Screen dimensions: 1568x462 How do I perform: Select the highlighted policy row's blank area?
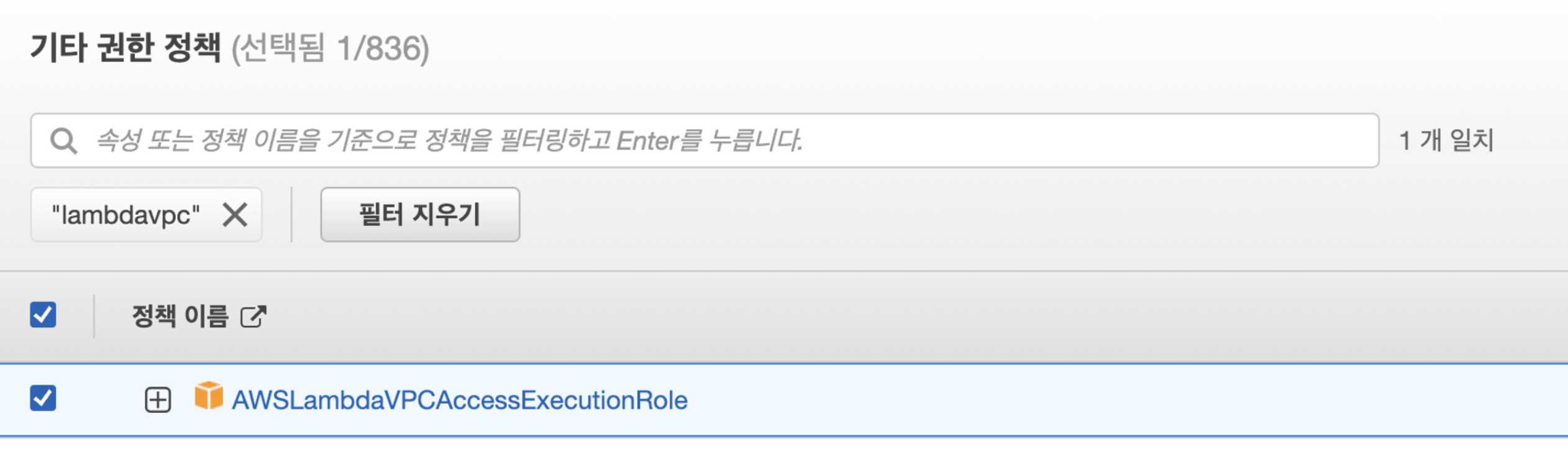[1056, 400]
